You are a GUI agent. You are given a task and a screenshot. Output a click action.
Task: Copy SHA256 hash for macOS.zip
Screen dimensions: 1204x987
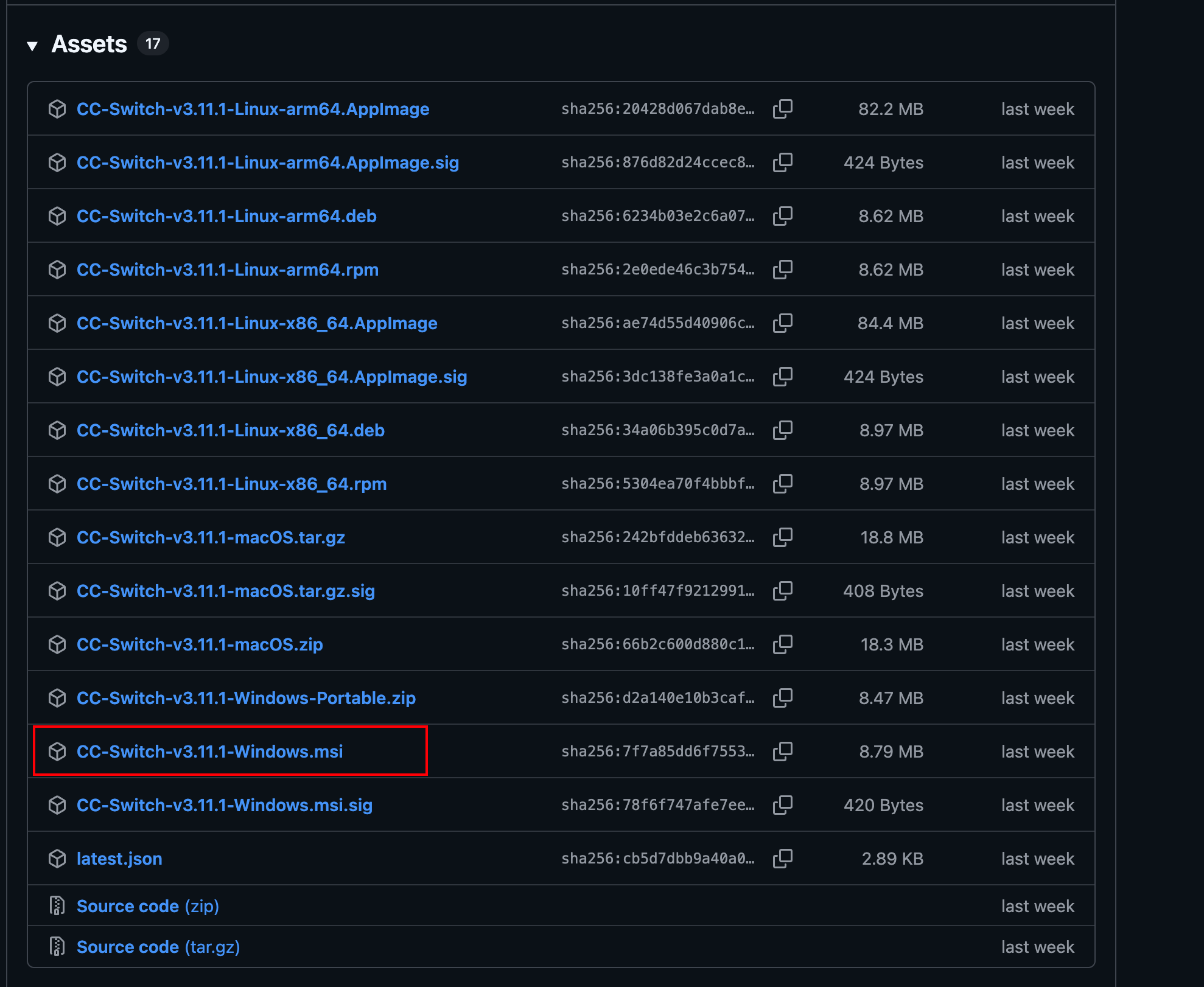[x=782, y=644]
